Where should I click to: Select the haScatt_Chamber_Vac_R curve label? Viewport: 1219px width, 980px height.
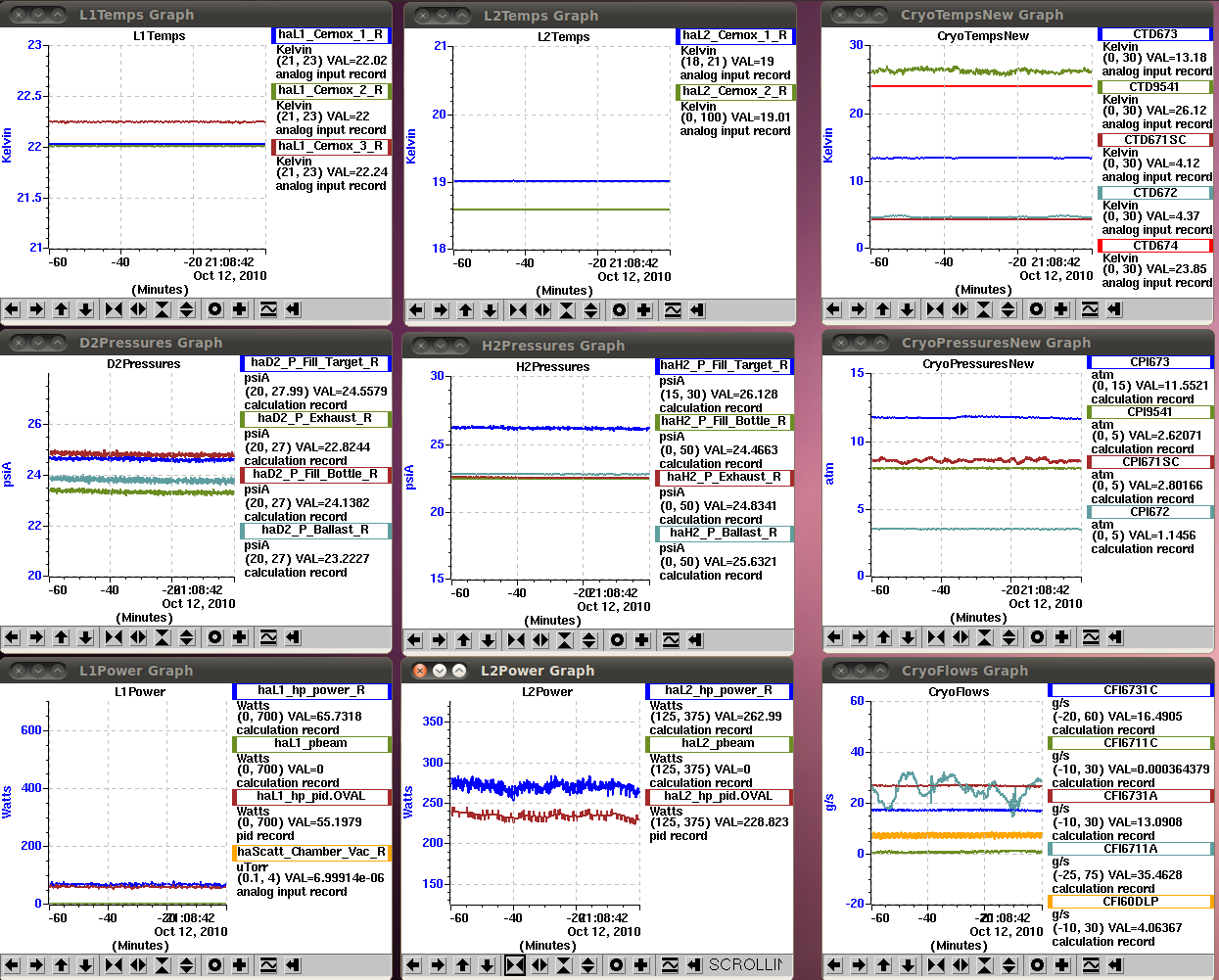(x=311, y=852)
